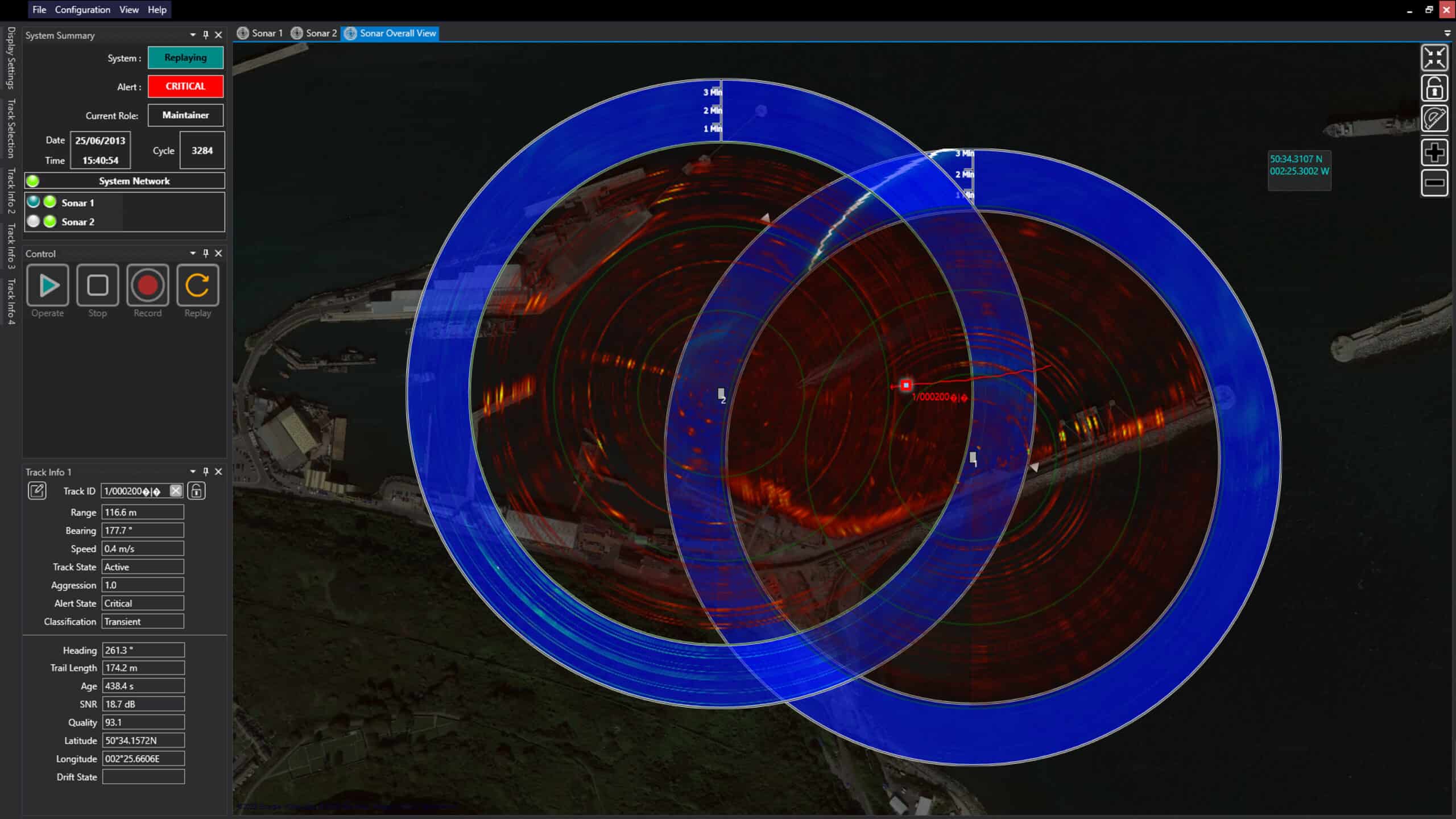
Task: Open the Configuration menu
Action: (82, 10)
